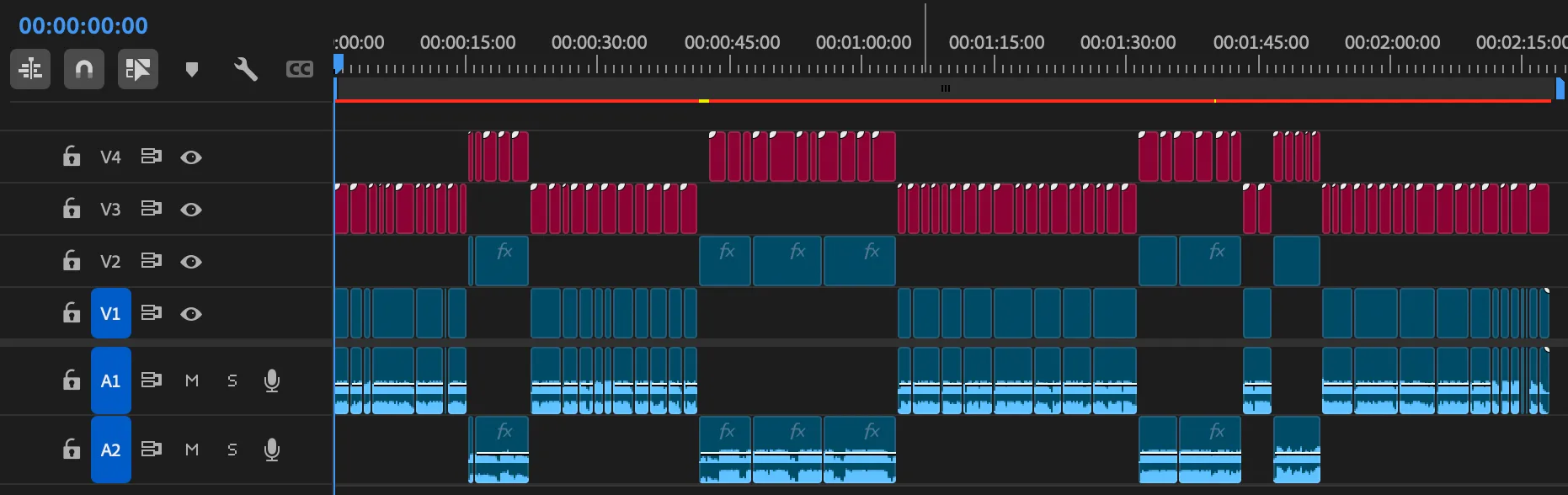Click the playhead timecode 00:00:00:00
The width and height of the screenshot is (1568, 495).
[83, 26]
